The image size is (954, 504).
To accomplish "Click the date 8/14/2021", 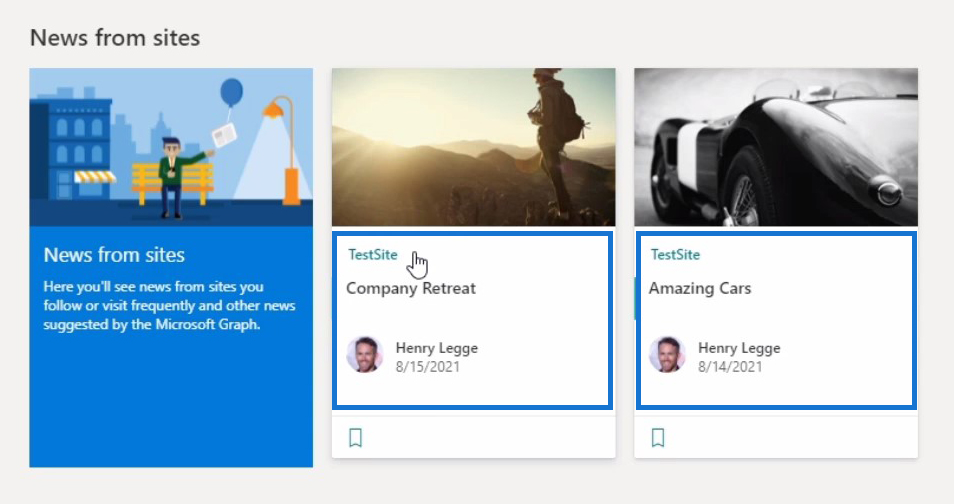I will click(729, 366).
